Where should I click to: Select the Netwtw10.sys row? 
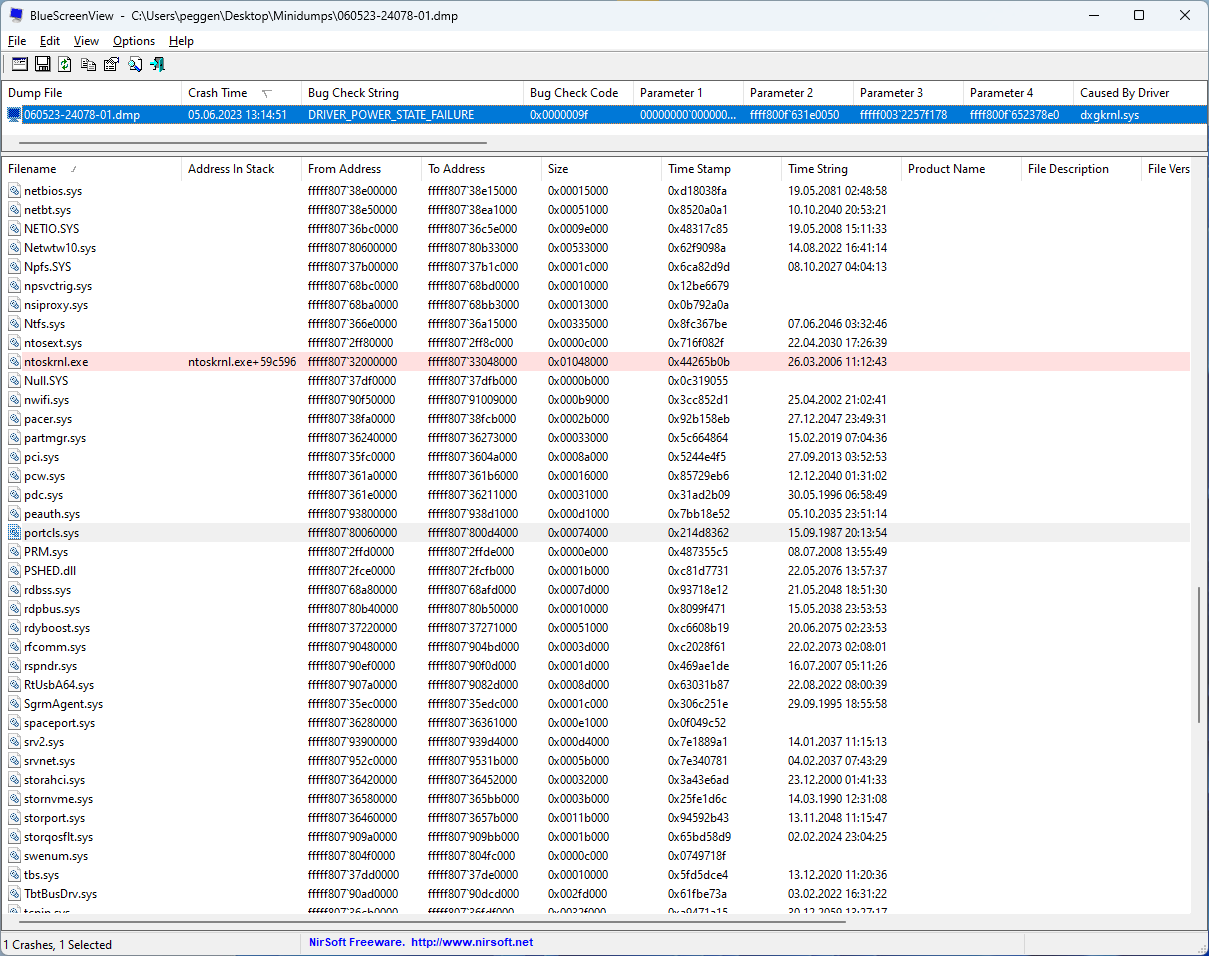[x=597, y=248]
